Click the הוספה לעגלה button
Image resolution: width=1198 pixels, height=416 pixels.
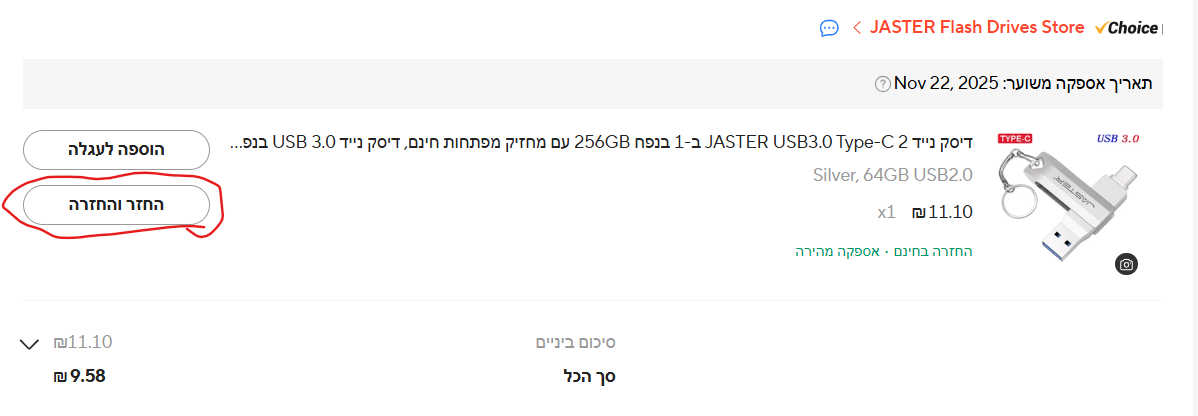click(x=116, y=149)
